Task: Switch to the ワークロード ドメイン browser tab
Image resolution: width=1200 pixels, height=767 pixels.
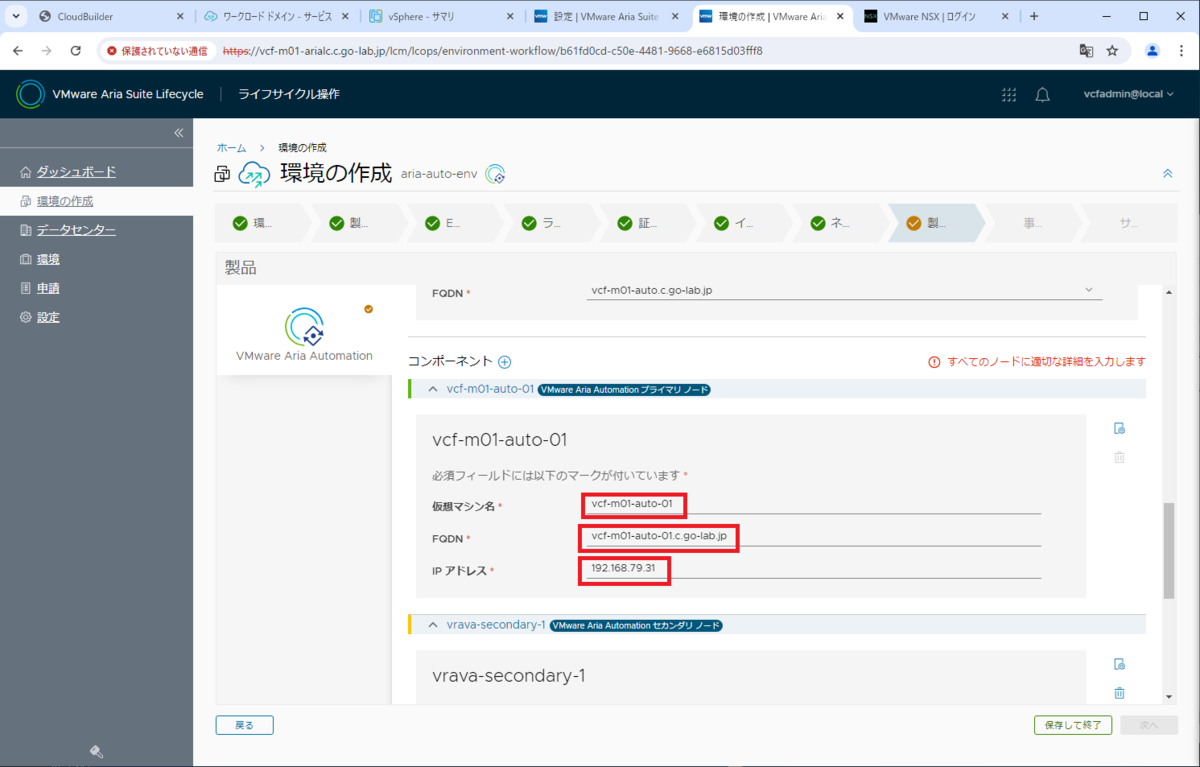Action: pos(275,16)
